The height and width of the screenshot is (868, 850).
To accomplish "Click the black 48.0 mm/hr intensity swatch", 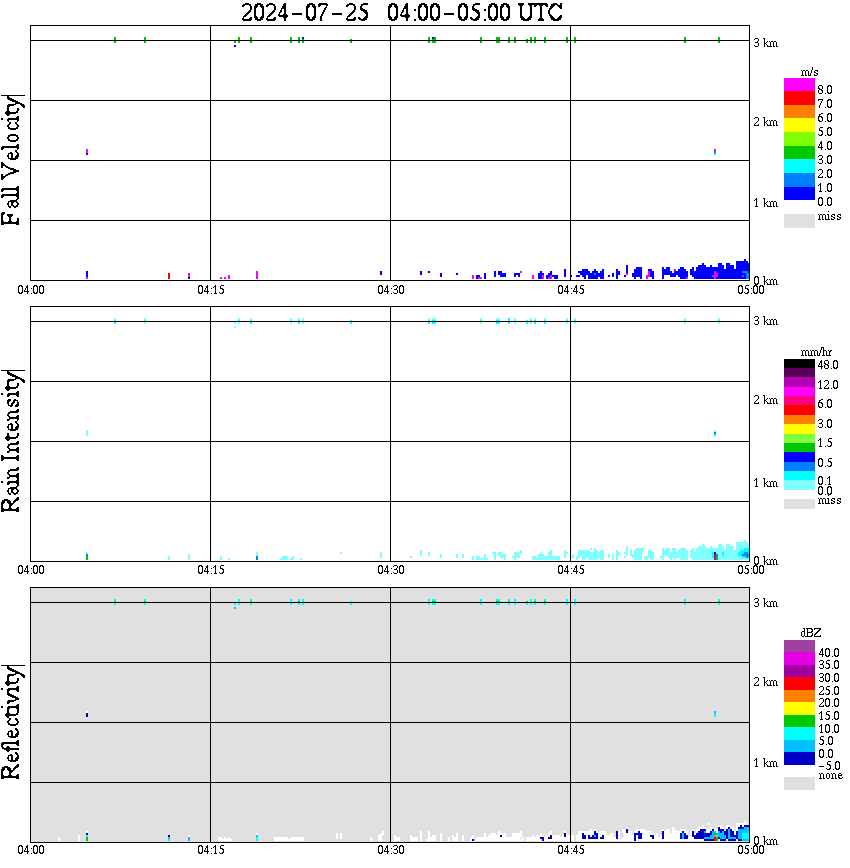I will (x=799, y=364).
